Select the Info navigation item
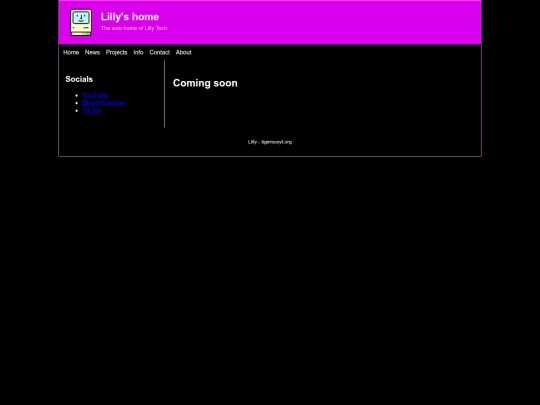540x405 pixels. pyautogui.click(x=138, y=52)
